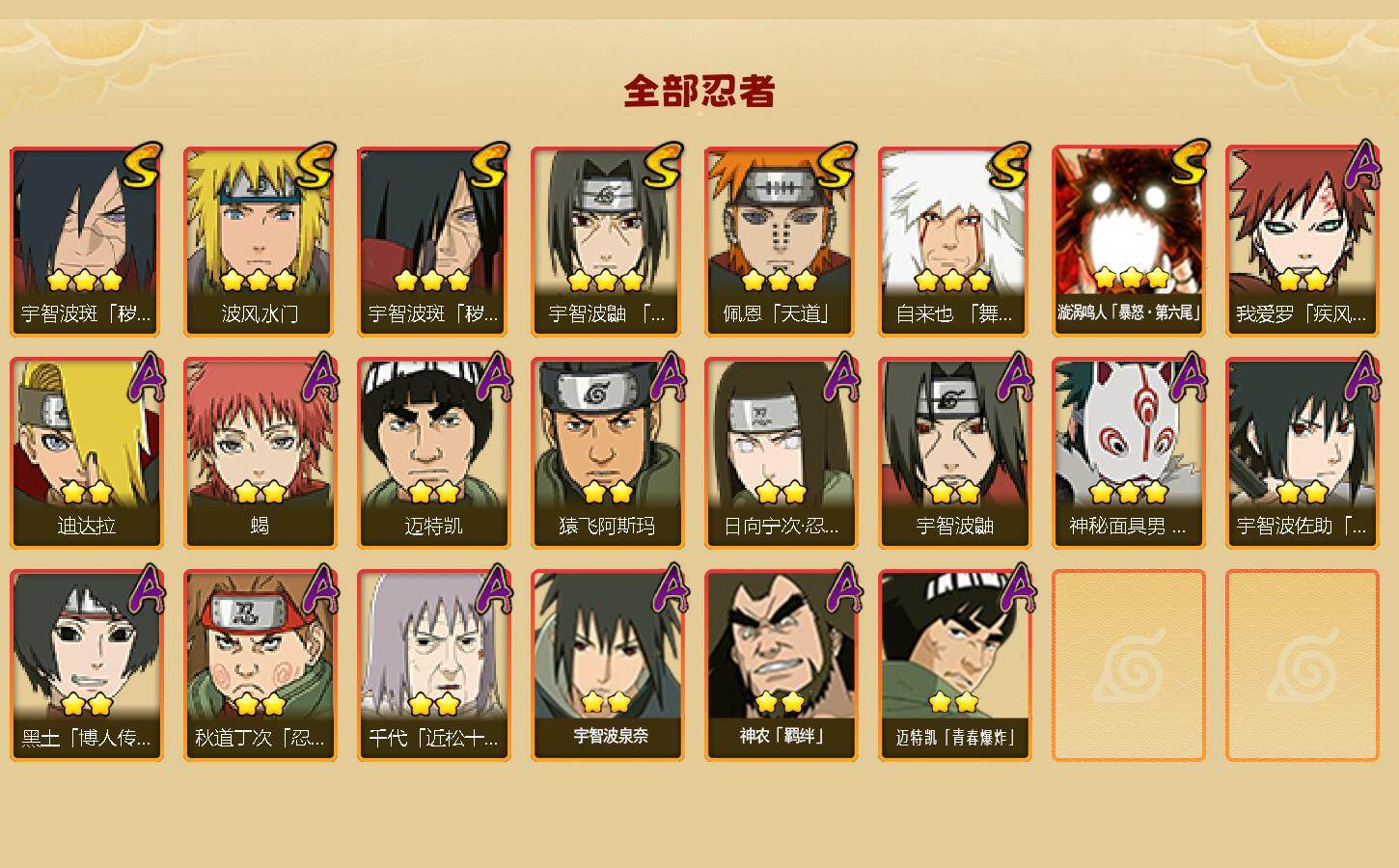The height and width of the screenshot is (868, 1399).
Task: Select the 神农「羁绊」 ninja card
Action: (x=781, y=665)
